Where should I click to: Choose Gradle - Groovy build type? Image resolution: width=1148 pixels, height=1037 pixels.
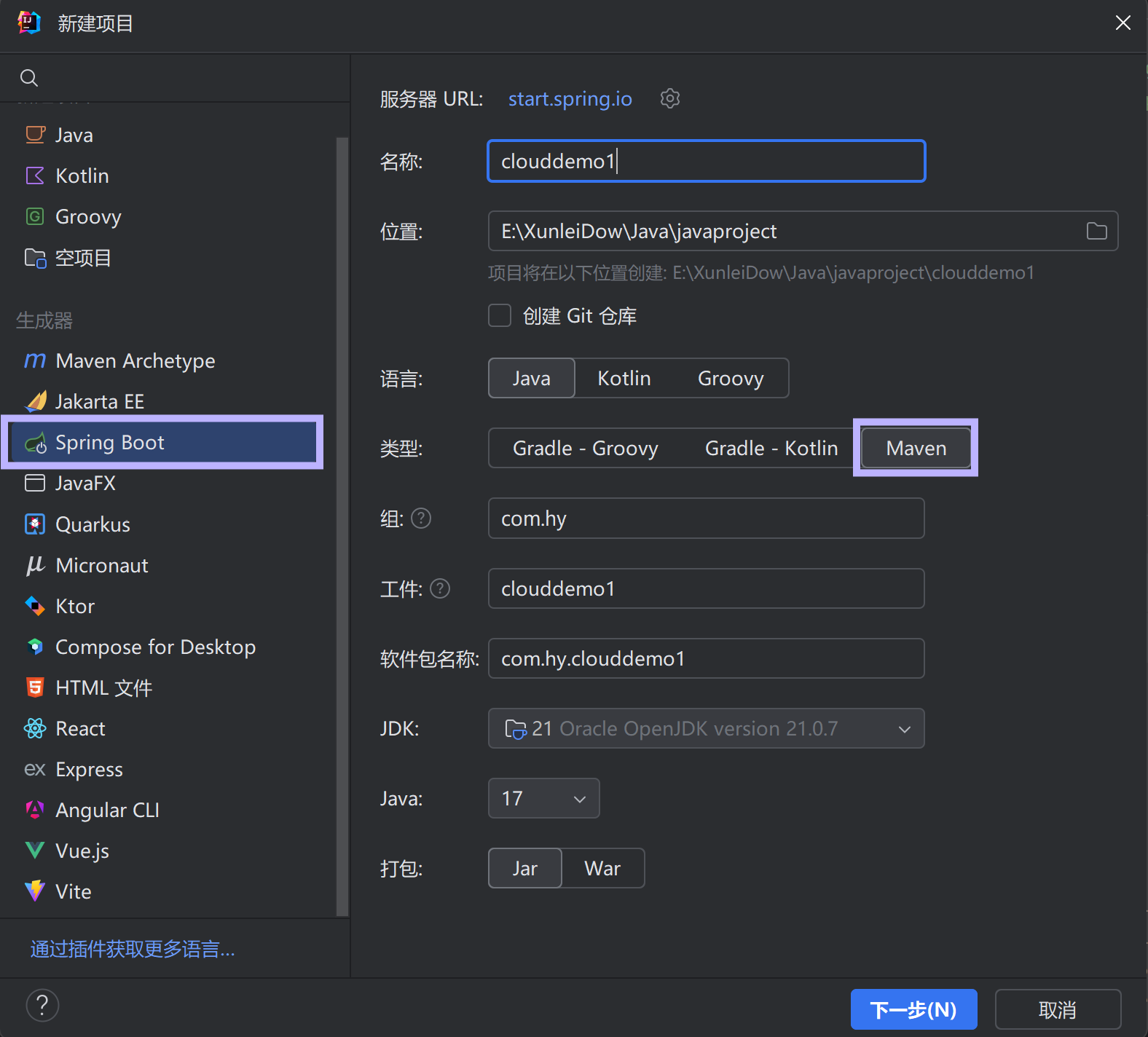(586, 448)
